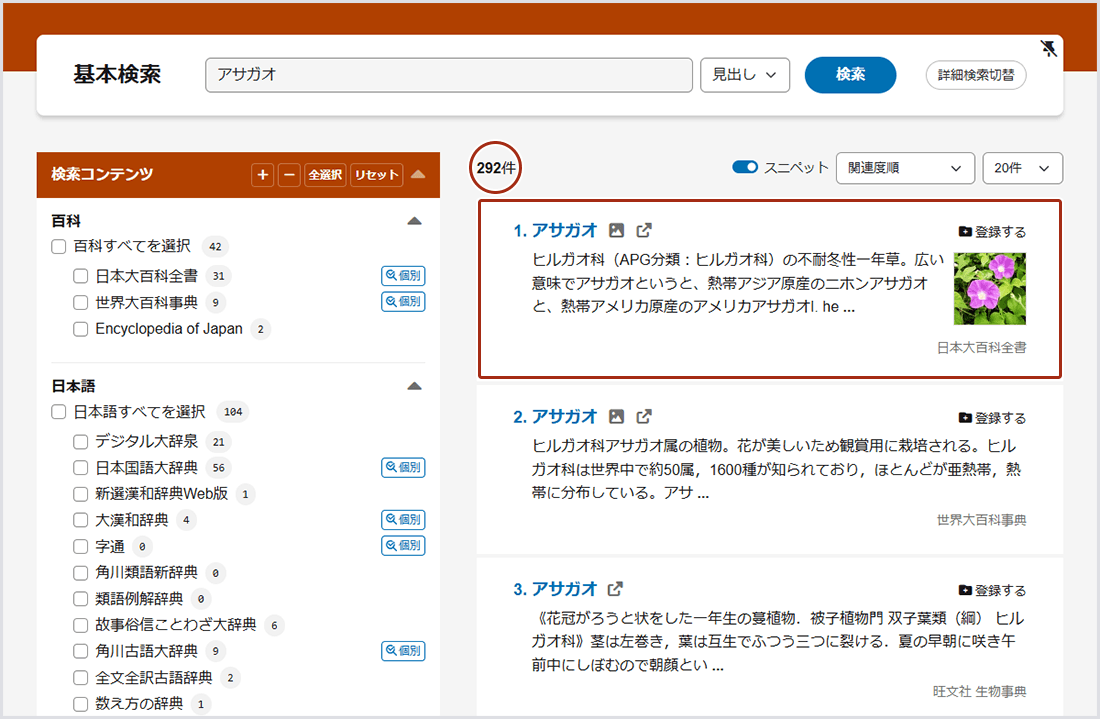This screenshot has width=1100, height=719.
Task: Click count badge 104 beside 日本語すべてを選択
Action: click(x=233, y=412)
